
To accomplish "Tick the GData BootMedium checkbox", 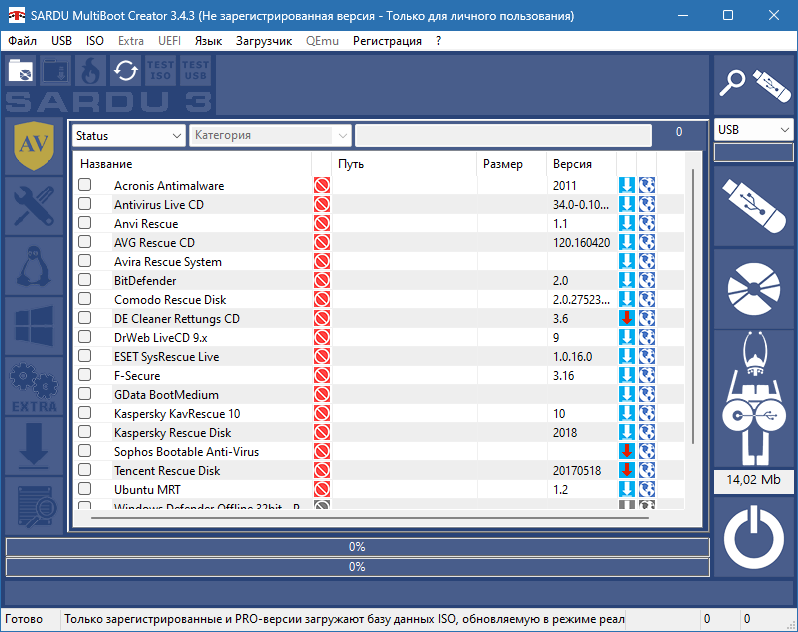I will [84, 394].
